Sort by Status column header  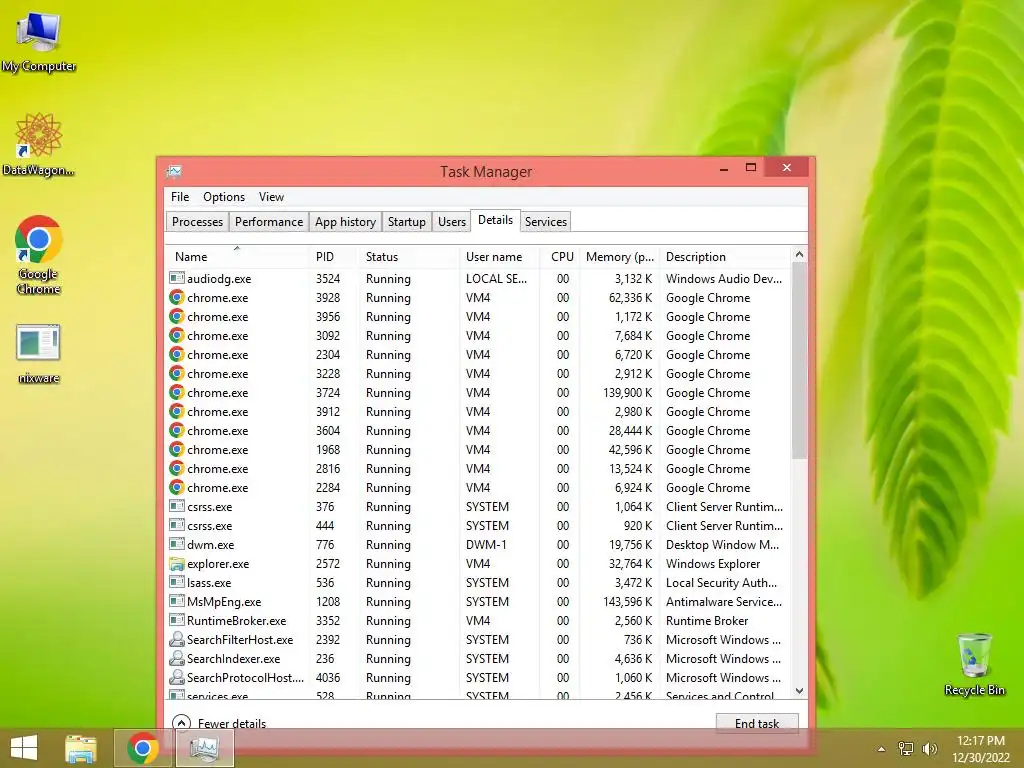409,257
